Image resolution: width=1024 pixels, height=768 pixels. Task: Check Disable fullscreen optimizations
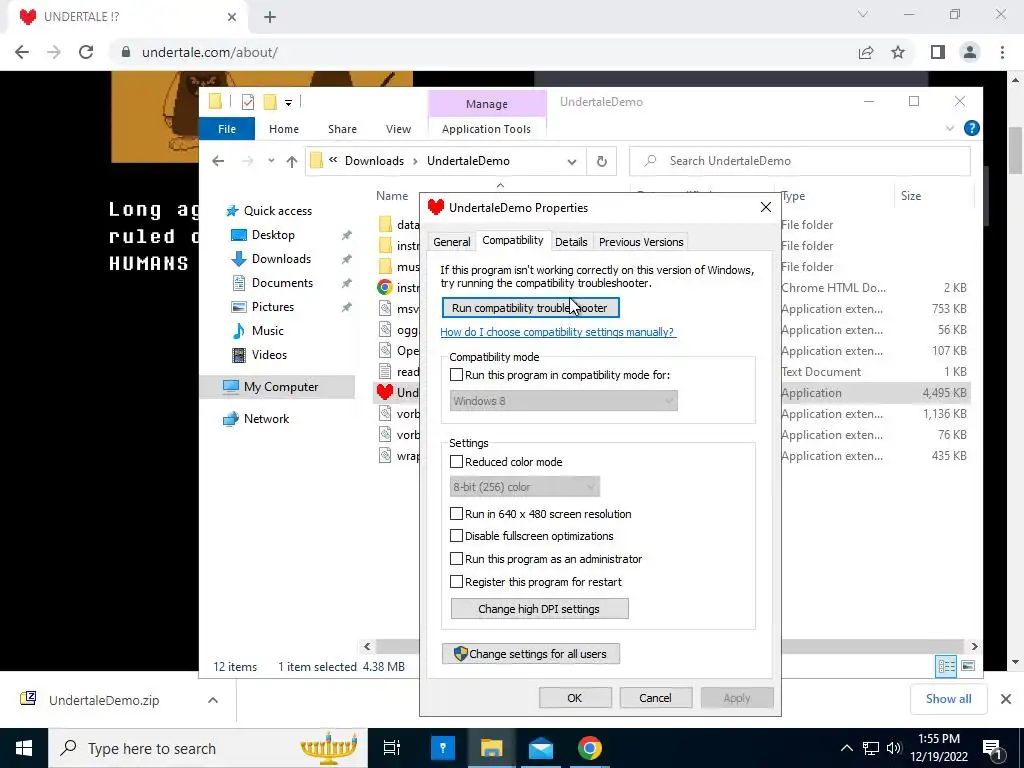tap(456, 536)
